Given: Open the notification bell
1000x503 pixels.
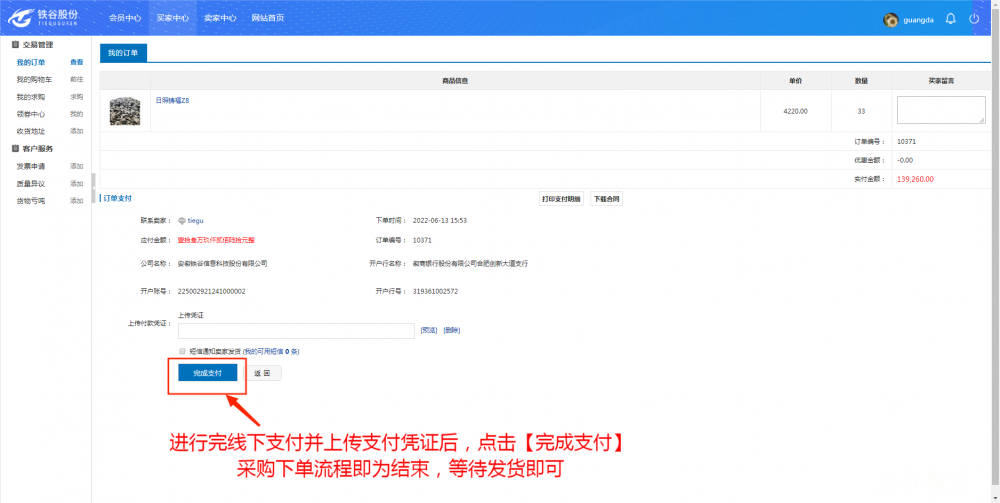Looking at the screenshot, I should pyautogui.click(x=950, y=19).
